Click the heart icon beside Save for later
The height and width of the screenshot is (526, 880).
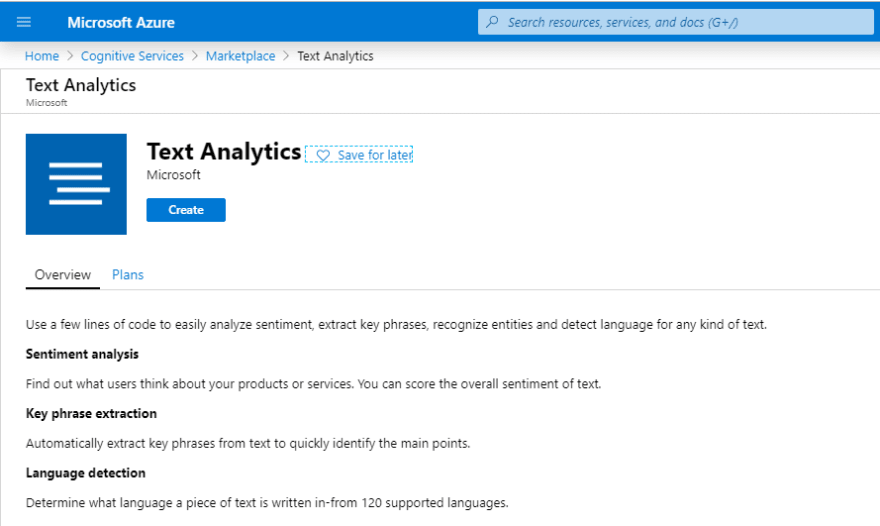tap(323, 155)
